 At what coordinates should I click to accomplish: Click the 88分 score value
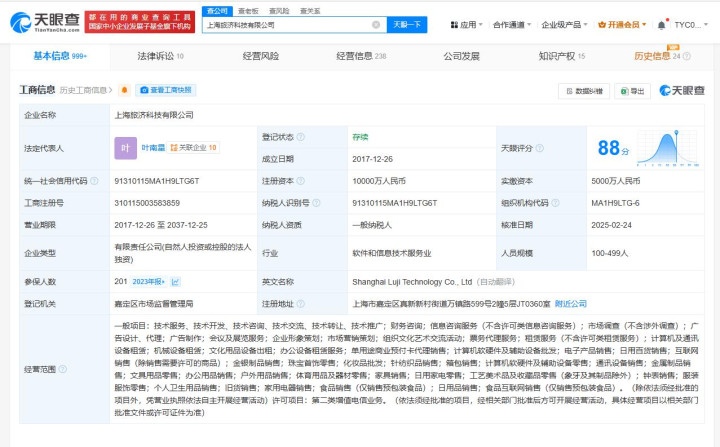[613, 148]
